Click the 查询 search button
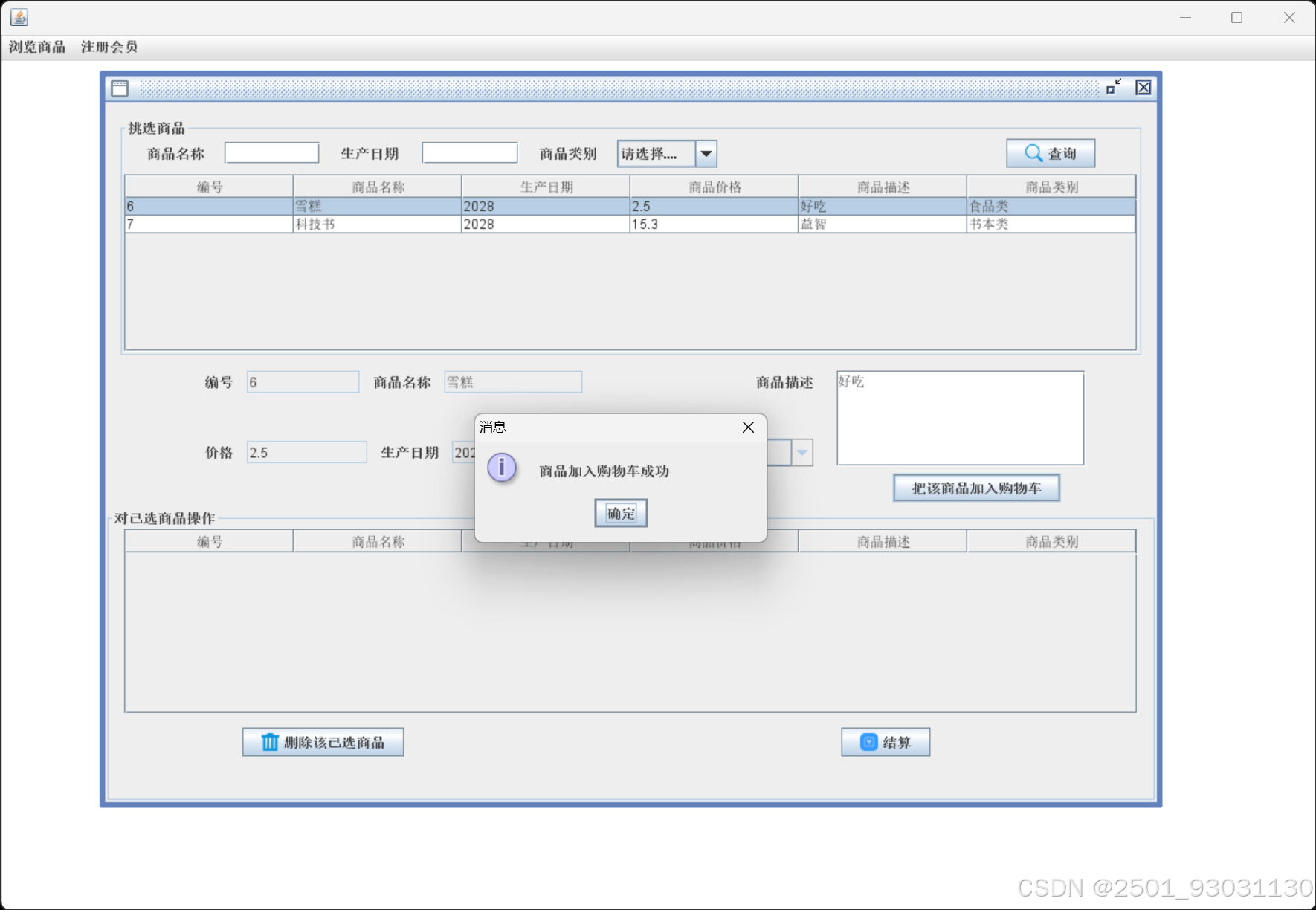 pyautogui.click(x=1050, y=153)
